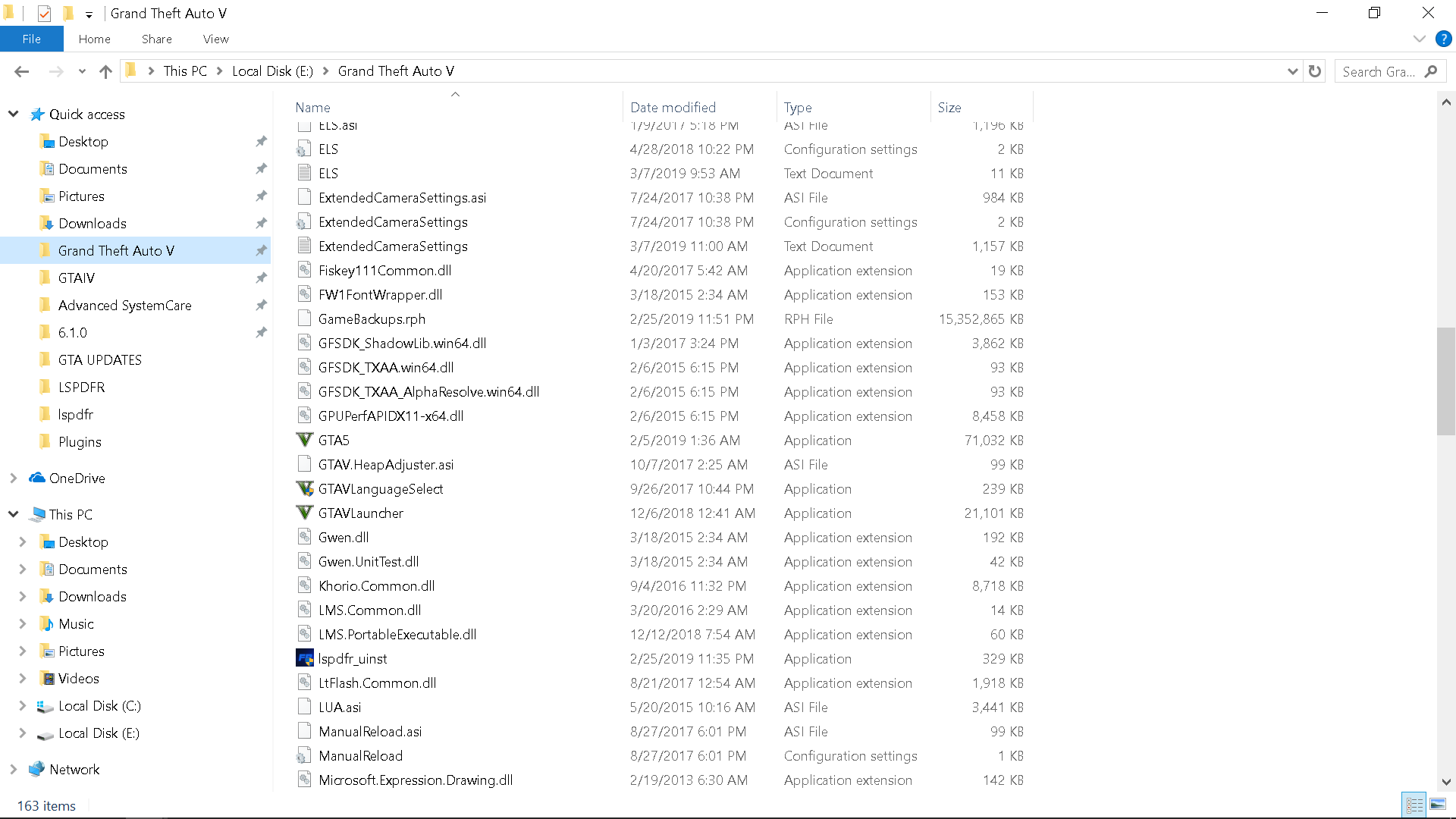Image resolution: width=1456 pixels, height=819 pixels.
Task: Sort files by the Date modified column
Action: pyautogui.click(x=673, y=108)
